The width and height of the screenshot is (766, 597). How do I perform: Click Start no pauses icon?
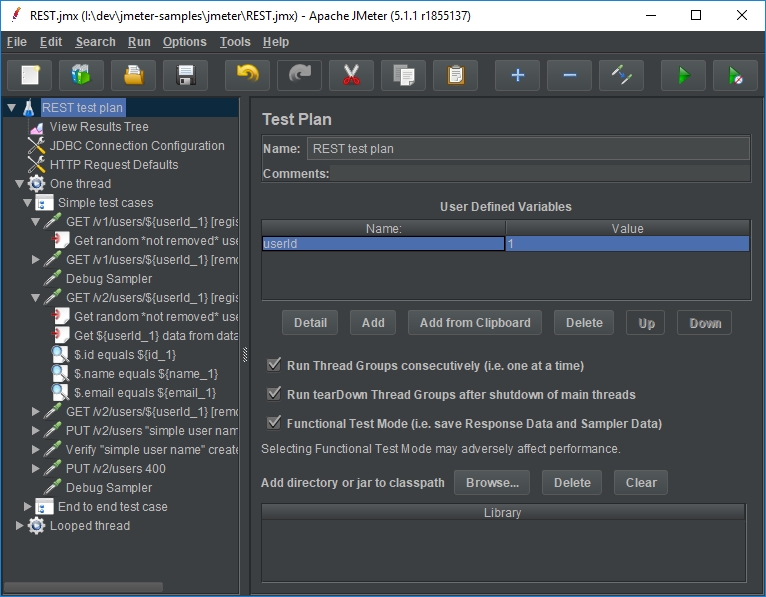735,76
